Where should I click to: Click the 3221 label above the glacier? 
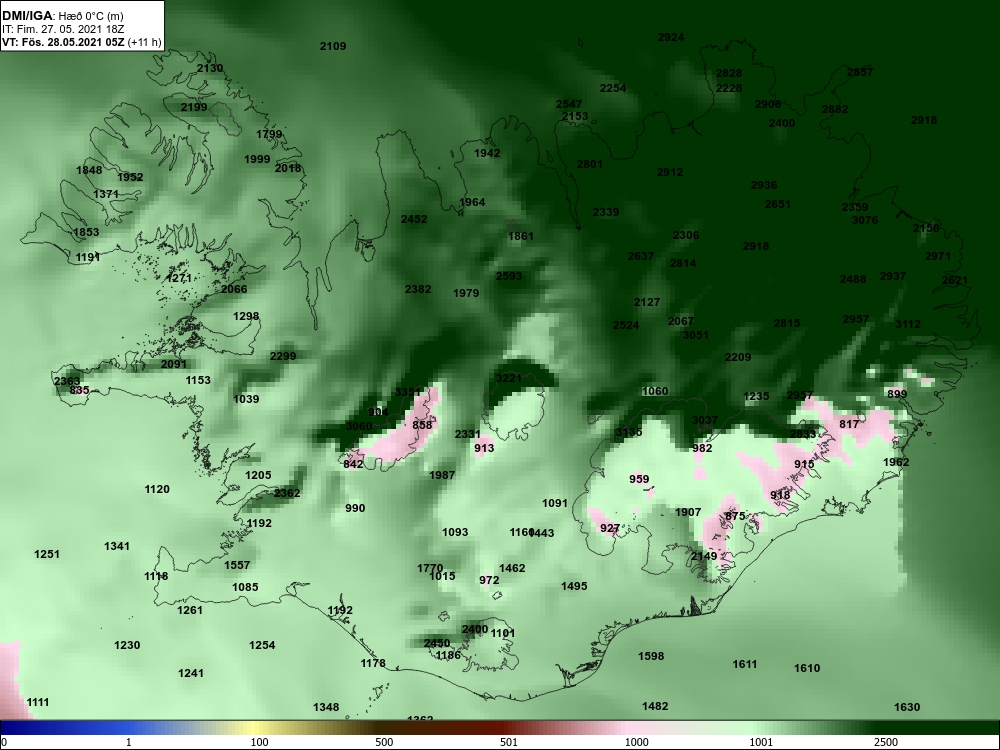(509, 378)
